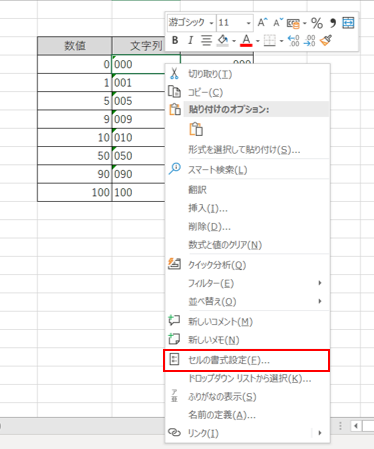Open fill color dropdown arrow
374x449 pixels.
pos(234,41)
